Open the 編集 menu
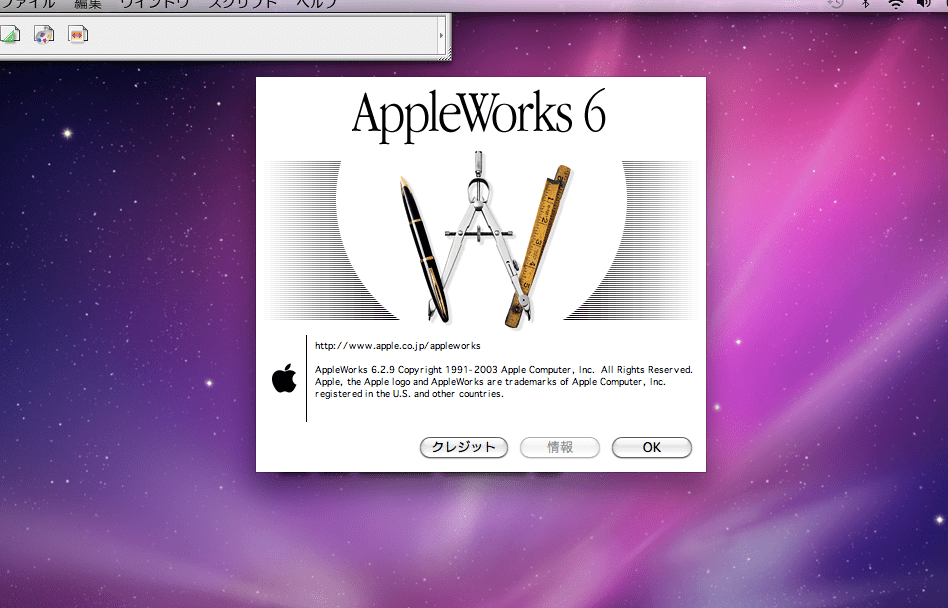Viewport: 948px width, 608px height. coord(88,3)
